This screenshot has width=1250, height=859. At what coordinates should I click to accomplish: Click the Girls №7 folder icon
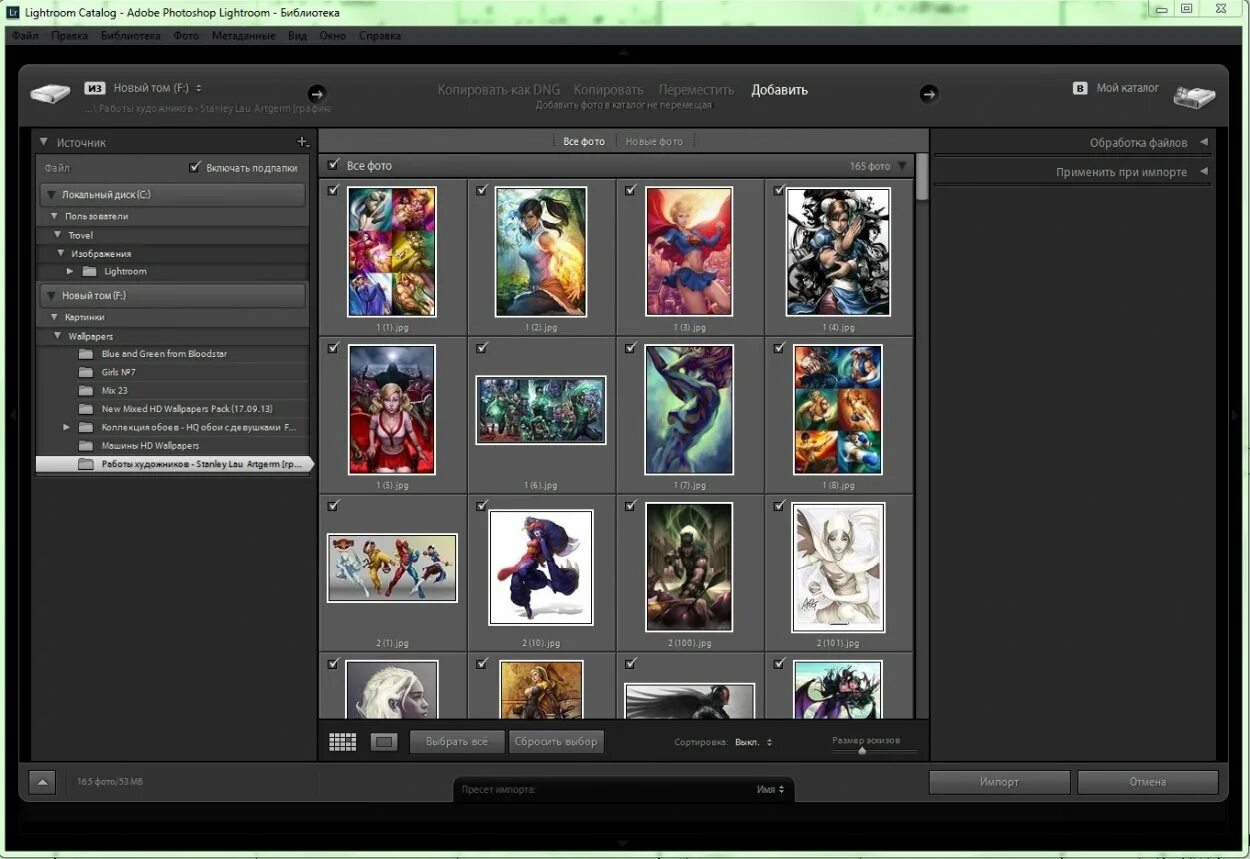[x=85, y=372]
